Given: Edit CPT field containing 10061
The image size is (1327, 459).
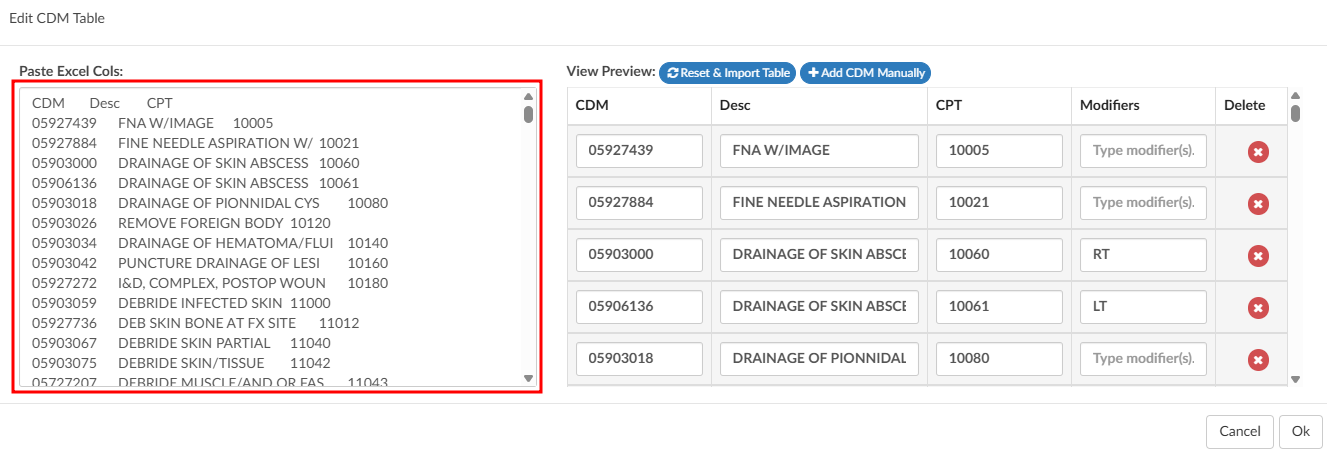Looking at the screenshot, I should [x=999, y=307].
